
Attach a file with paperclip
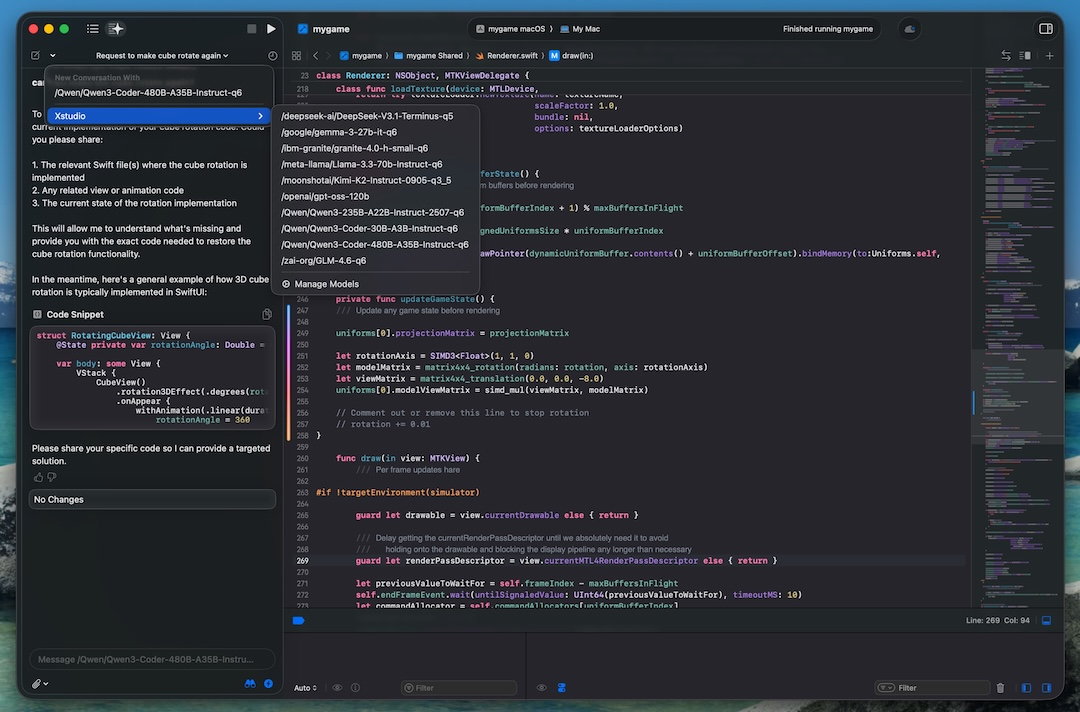[x=40, y=684]
